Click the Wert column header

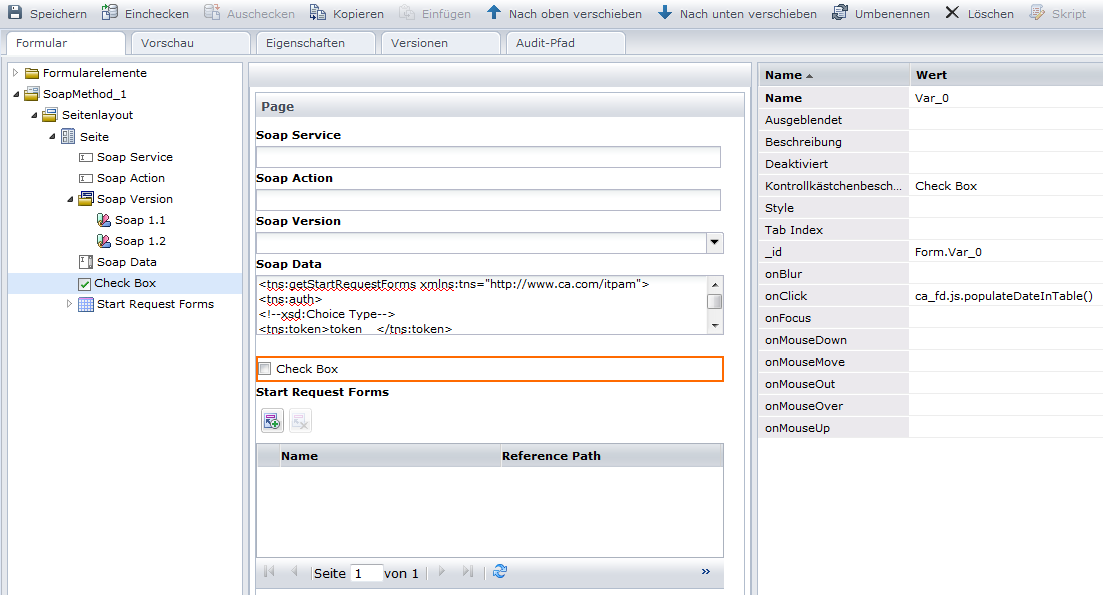(1006, 75)
